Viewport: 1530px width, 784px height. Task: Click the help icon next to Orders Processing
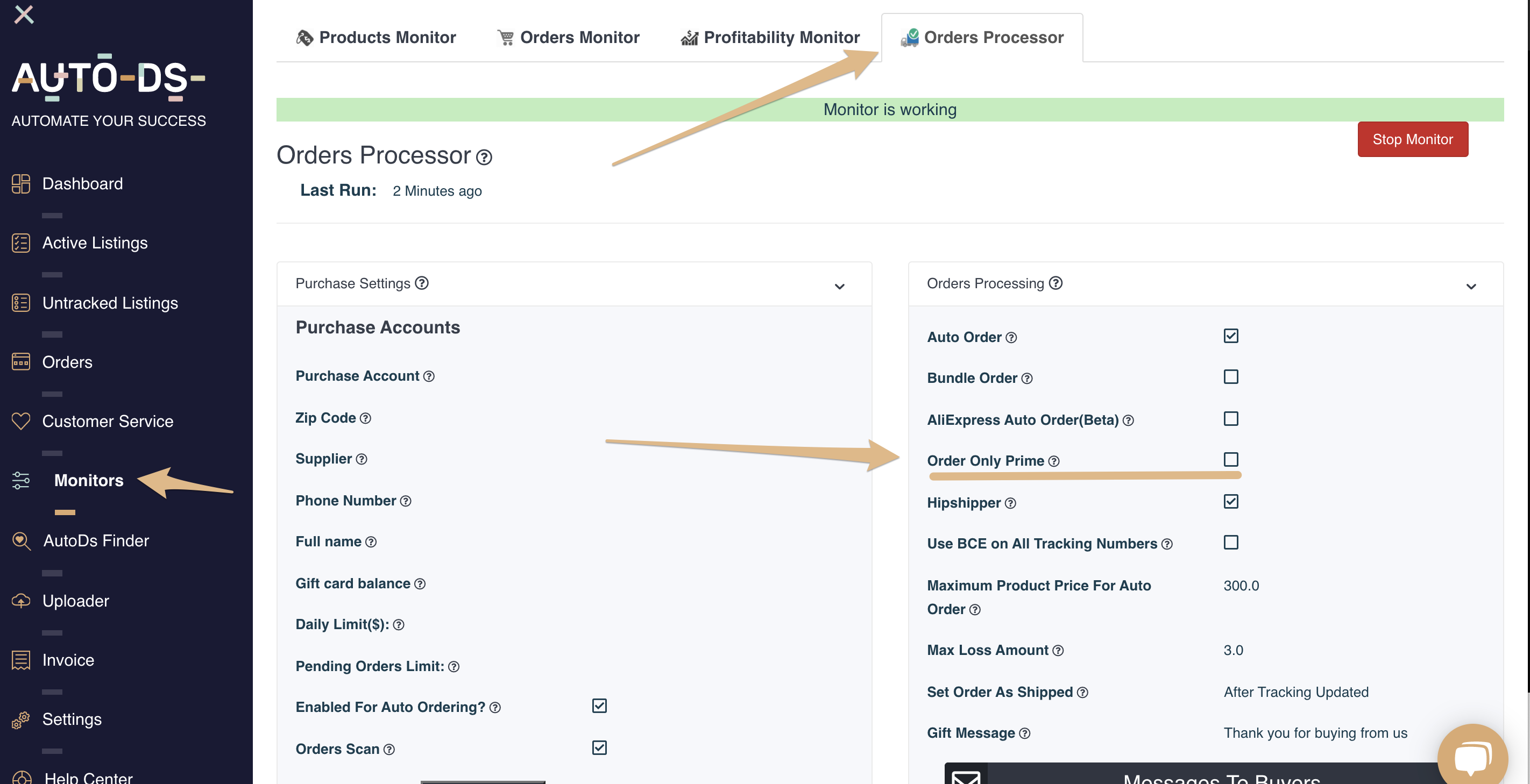pos(1056,283)
